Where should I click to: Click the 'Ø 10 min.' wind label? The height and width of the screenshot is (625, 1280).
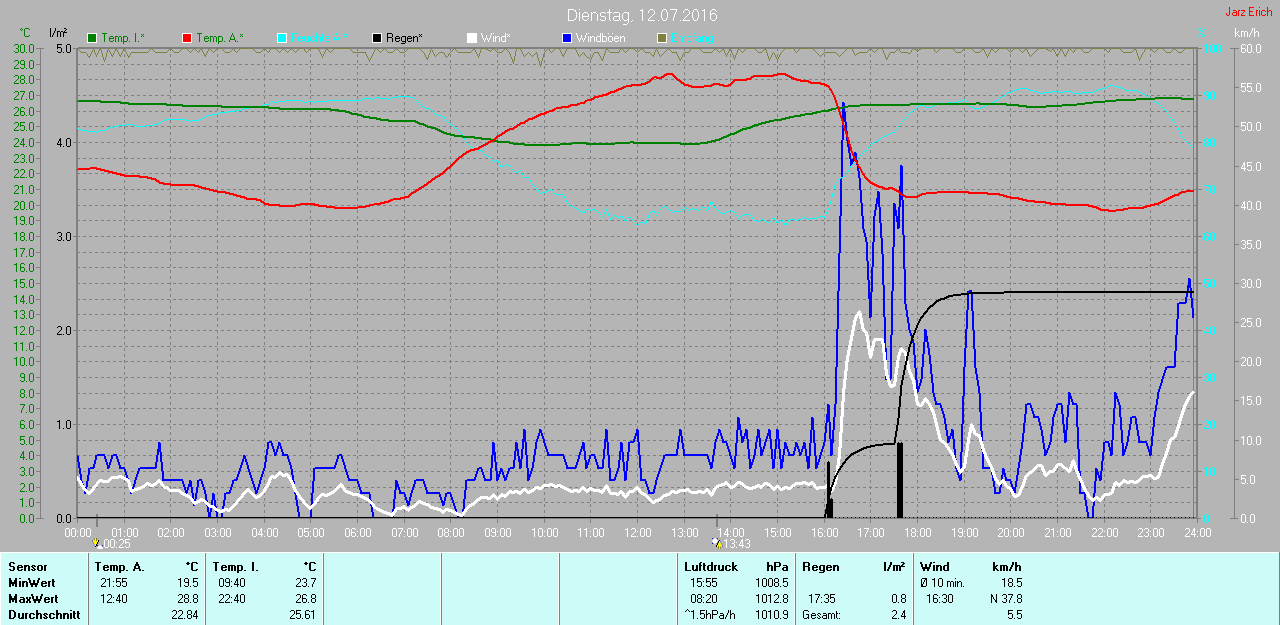coord(942,583)
